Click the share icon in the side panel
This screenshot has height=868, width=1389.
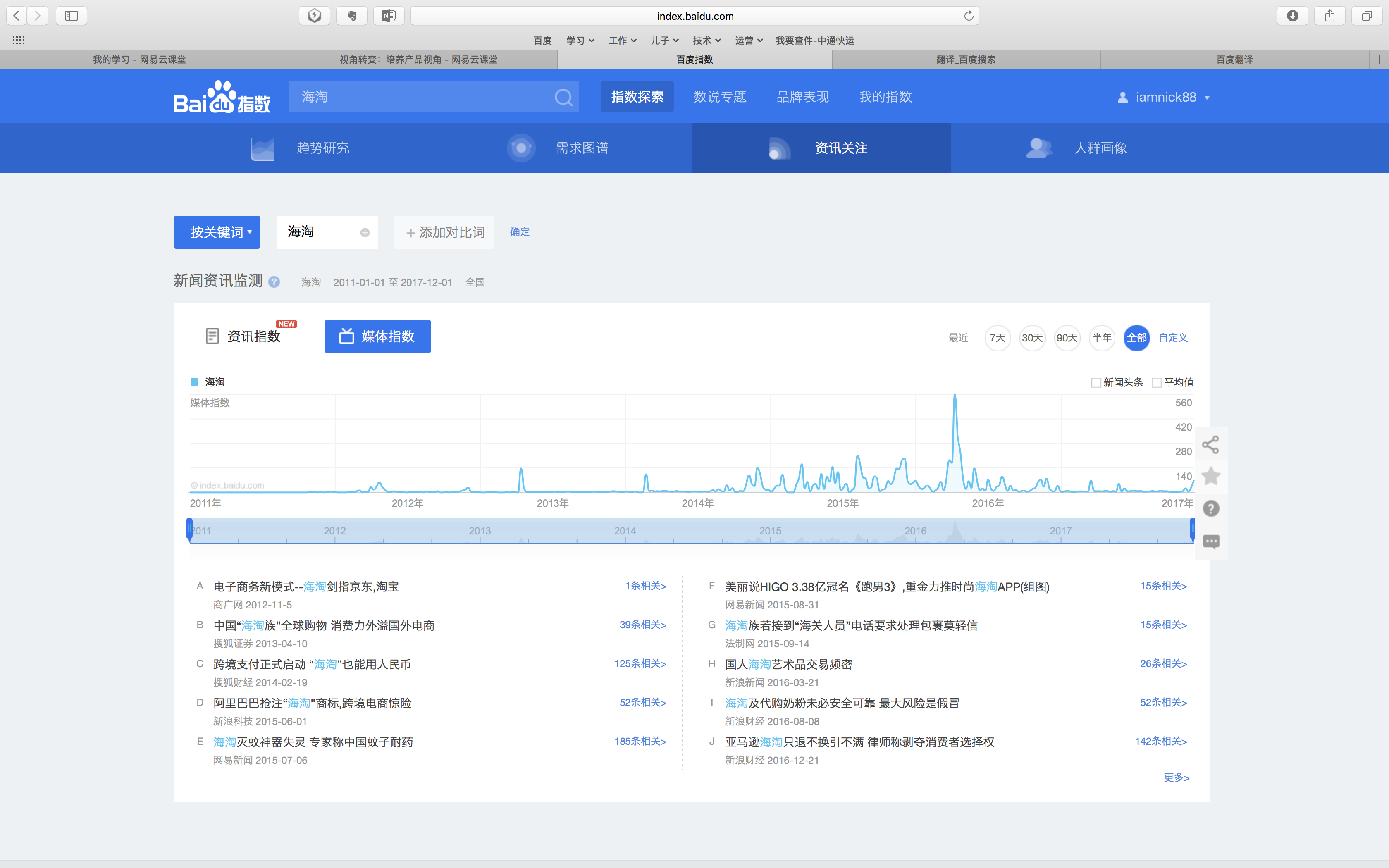tap(1210, 444)
